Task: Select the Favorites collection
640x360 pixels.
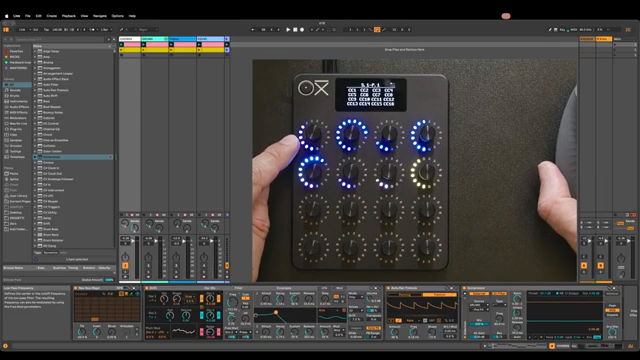Action: [16, 51]
